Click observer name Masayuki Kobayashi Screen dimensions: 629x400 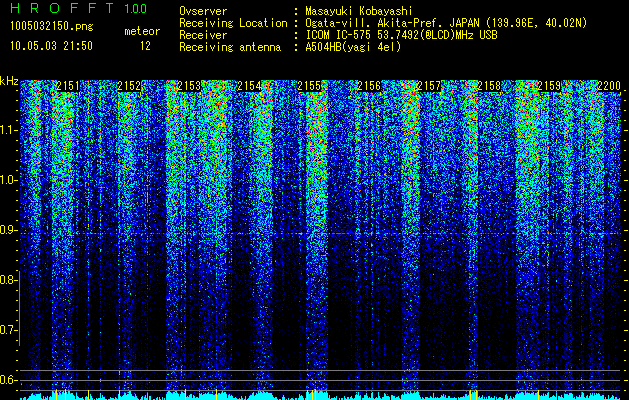[x=359, y=11]
